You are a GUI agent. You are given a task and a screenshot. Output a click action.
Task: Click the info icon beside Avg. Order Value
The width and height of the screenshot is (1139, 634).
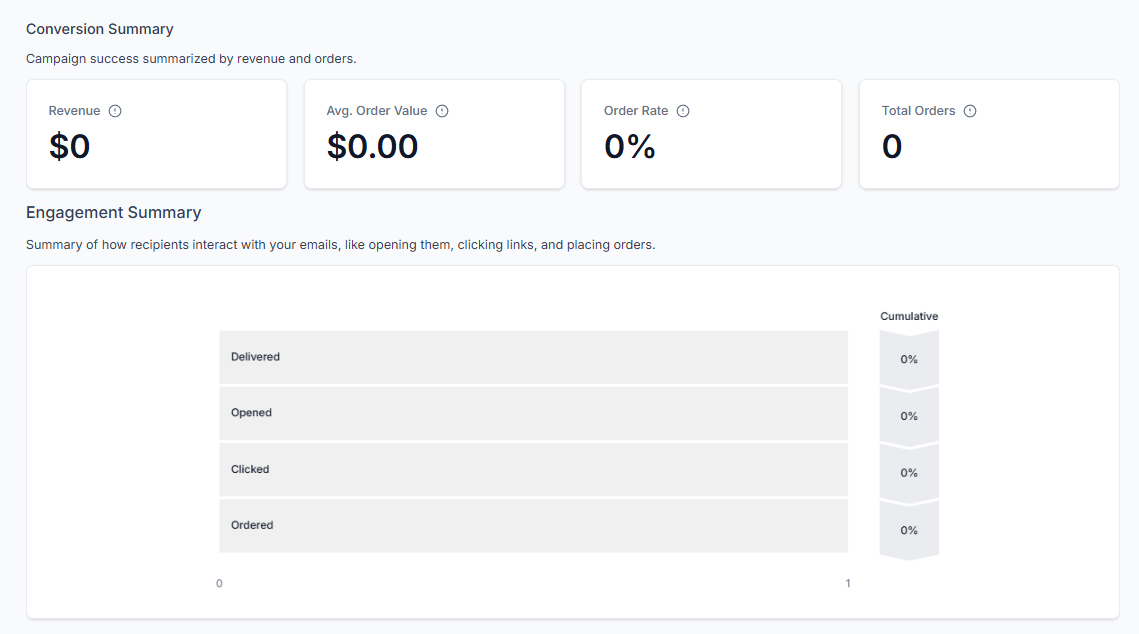point(442,111)
